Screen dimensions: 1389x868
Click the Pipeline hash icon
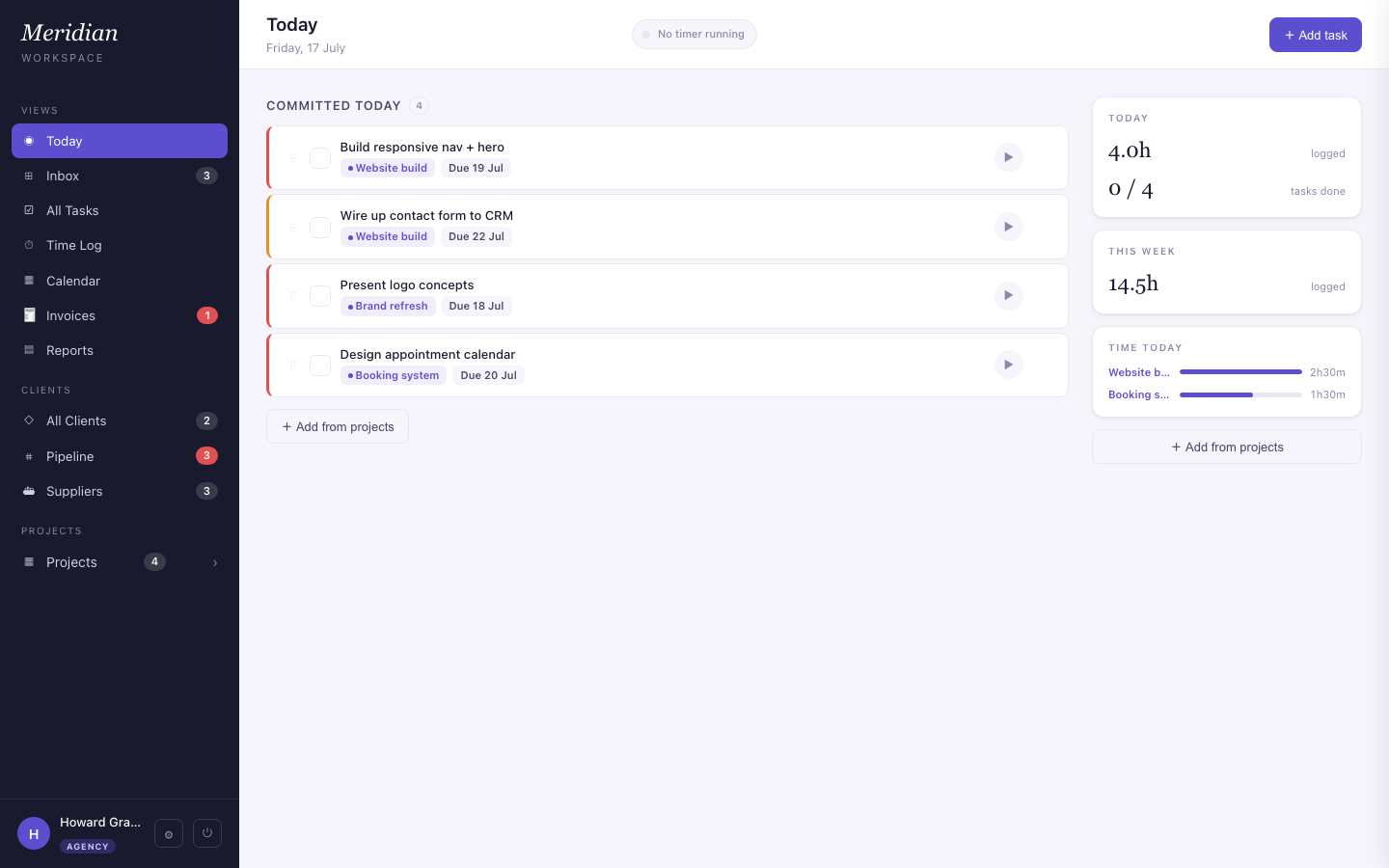pos(29,456)
